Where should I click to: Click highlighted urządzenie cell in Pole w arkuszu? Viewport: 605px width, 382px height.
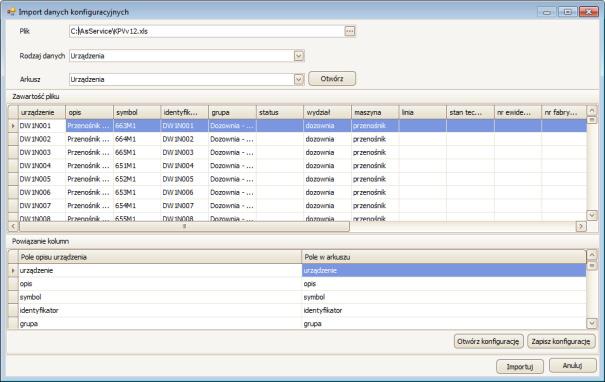tap(444, 270)
